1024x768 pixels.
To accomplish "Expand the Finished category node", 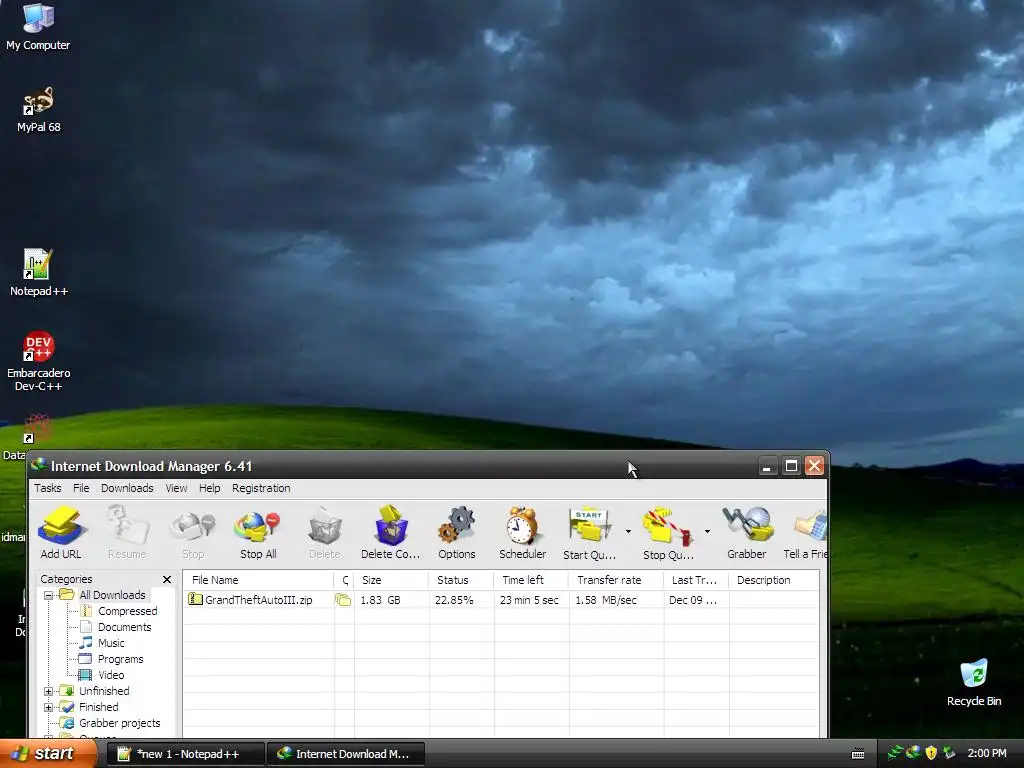I will [48, 707].
